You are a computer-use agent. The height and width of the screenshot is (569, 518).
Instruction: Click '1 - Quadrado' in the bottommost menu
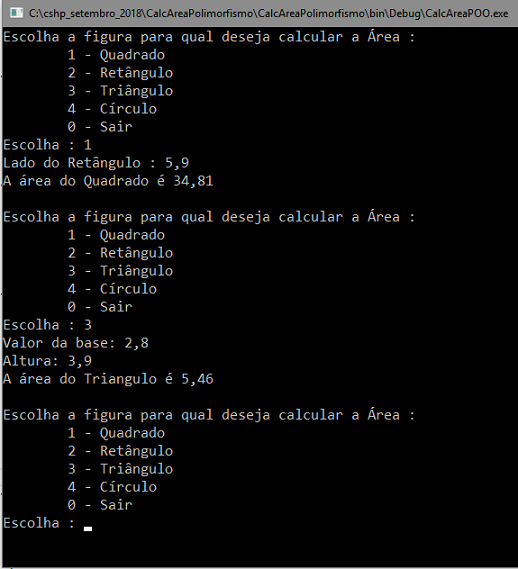116,433
